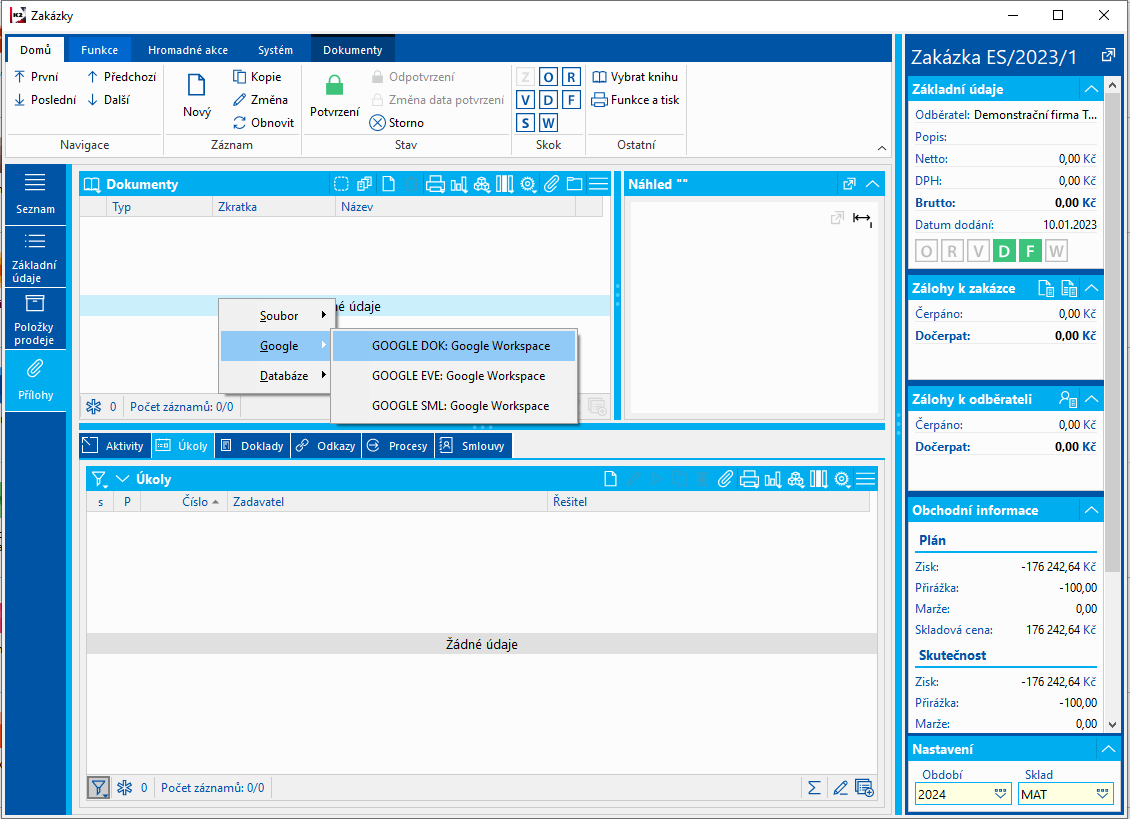Open the Seznam sidebar view
The height and width of the screenshot is (819, 1130).
click(x=35, y=195)
